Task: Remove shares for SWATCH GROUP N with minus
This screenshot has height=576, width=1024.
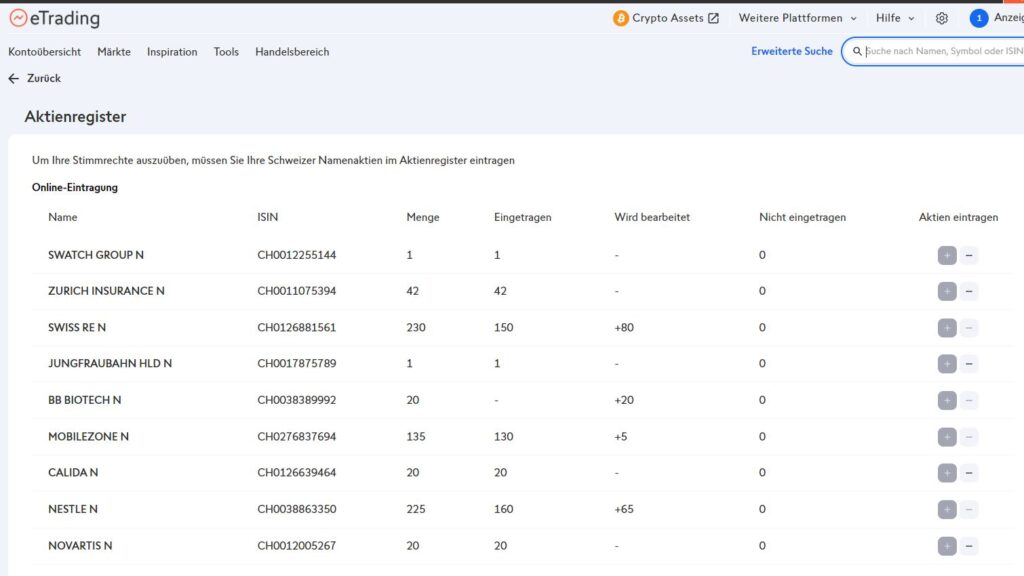Action: (x=969, y=255)
